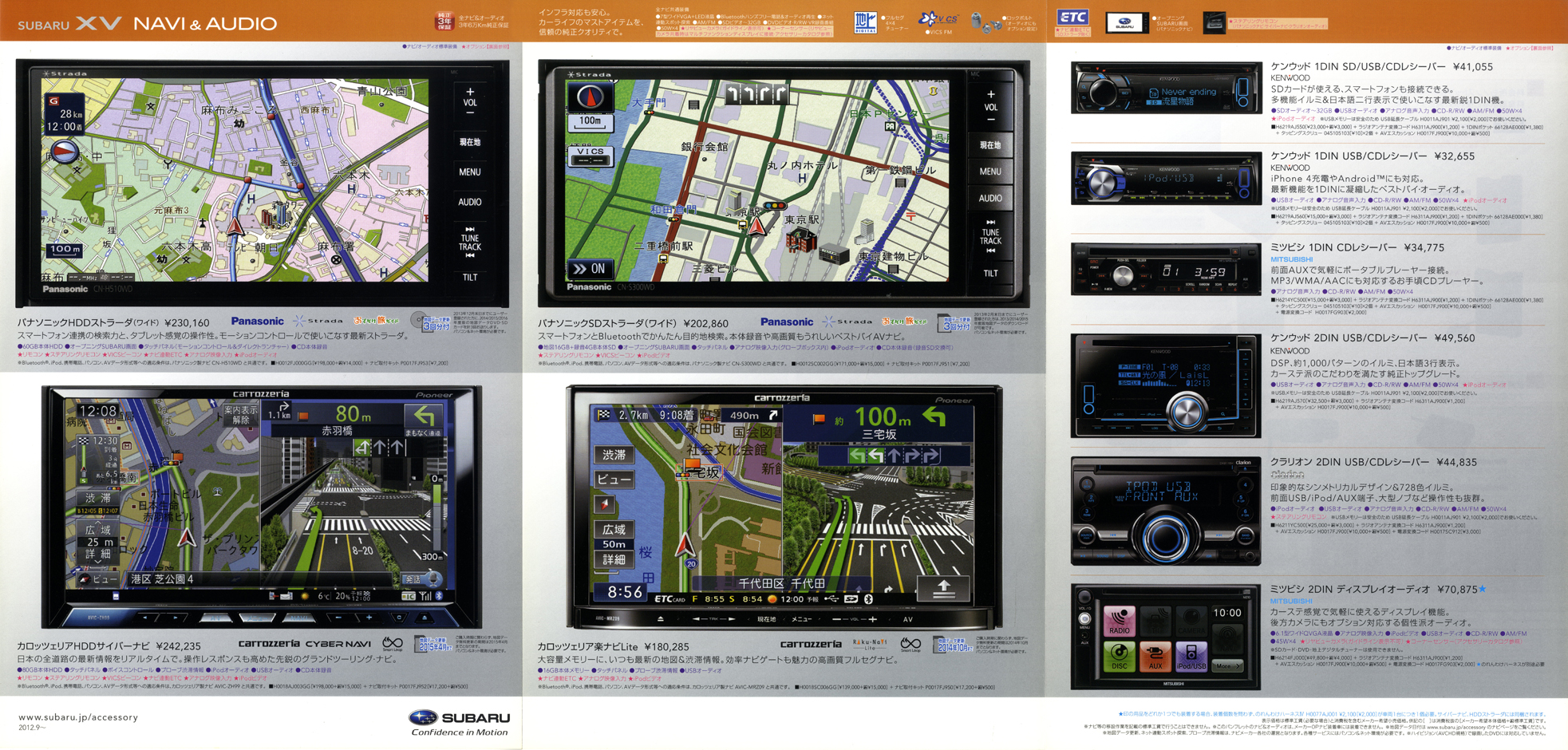Click Kenwood 1DIN USB/CD receiver photo

coord(1166,179)
